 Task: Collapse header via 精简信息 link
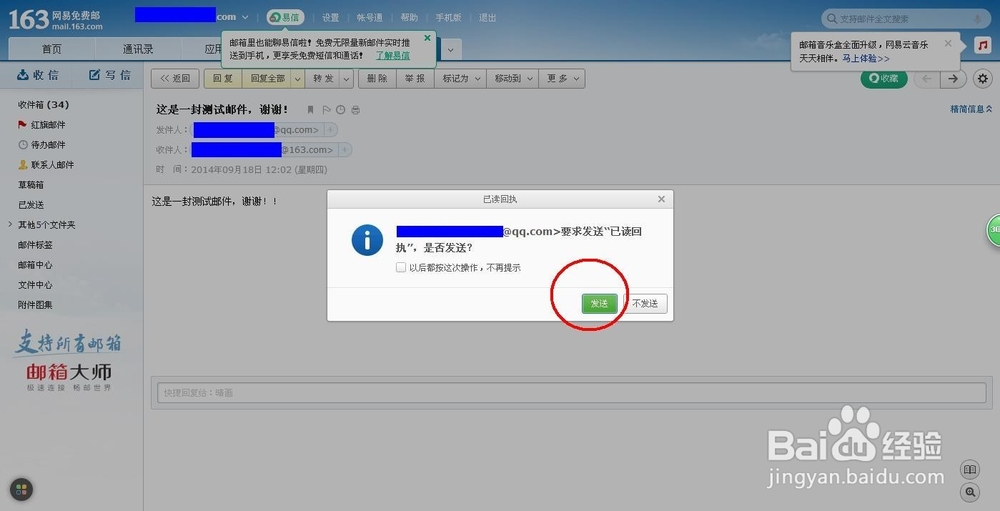click(971, 109)
